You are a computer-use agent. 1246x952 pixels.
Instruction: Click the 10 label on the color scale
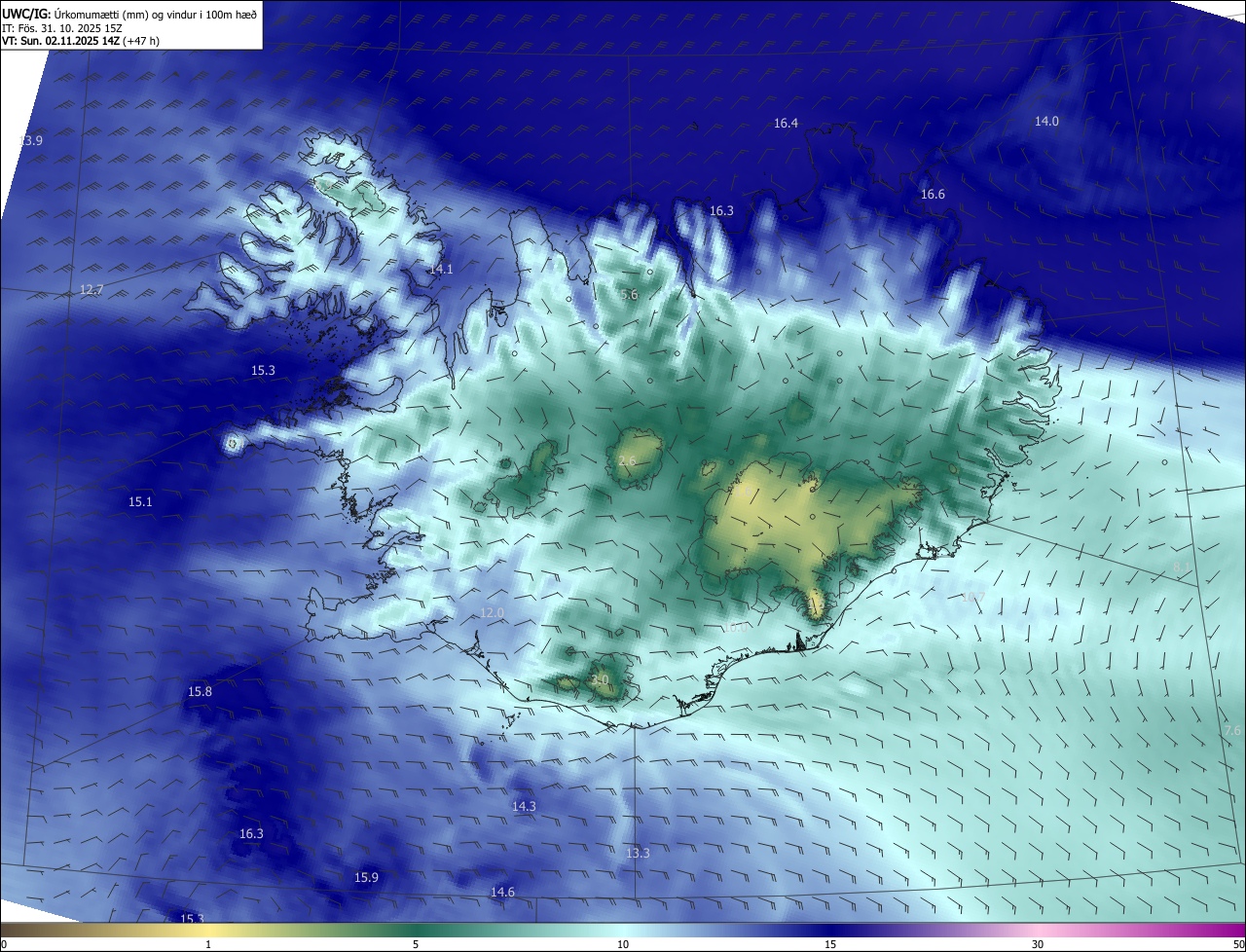tap(623, 944)
